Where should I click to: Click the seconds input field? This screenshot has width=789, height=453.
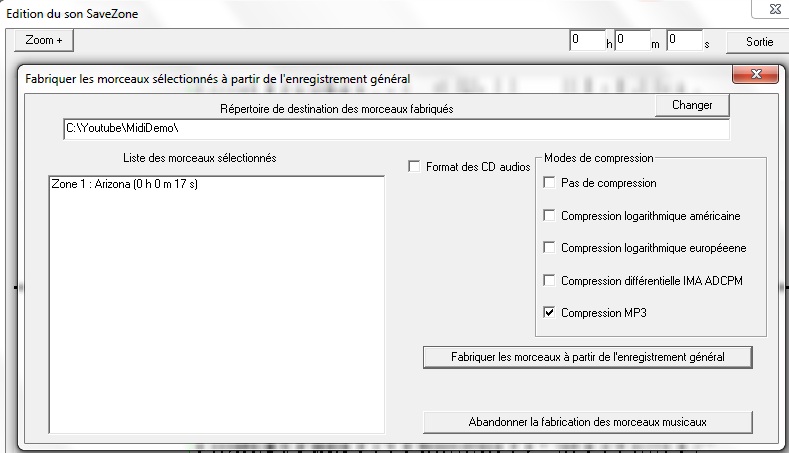pyautogui.click(x=684, y=40)
